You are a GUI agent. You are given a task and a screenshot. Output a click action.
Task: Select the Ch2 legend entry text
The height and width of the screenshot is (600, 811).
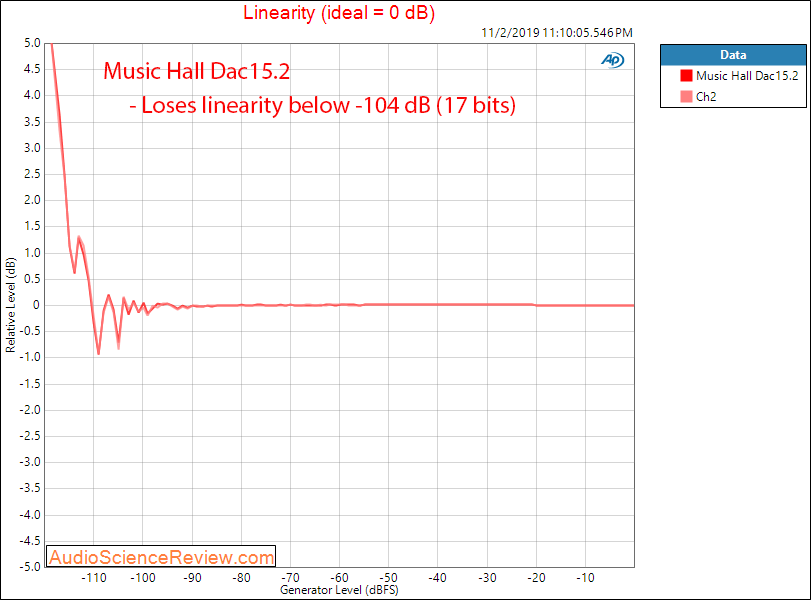coord(706,97)
